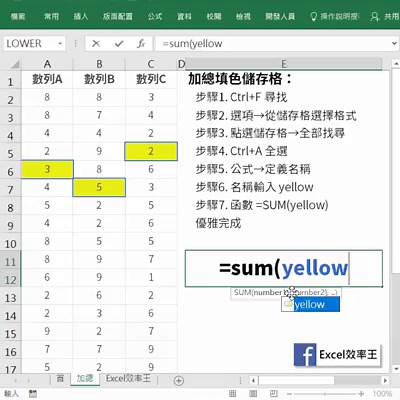Open the 版面配置 ribbon tab
Screen dimensions: 400x400
[x=117, y=16]
